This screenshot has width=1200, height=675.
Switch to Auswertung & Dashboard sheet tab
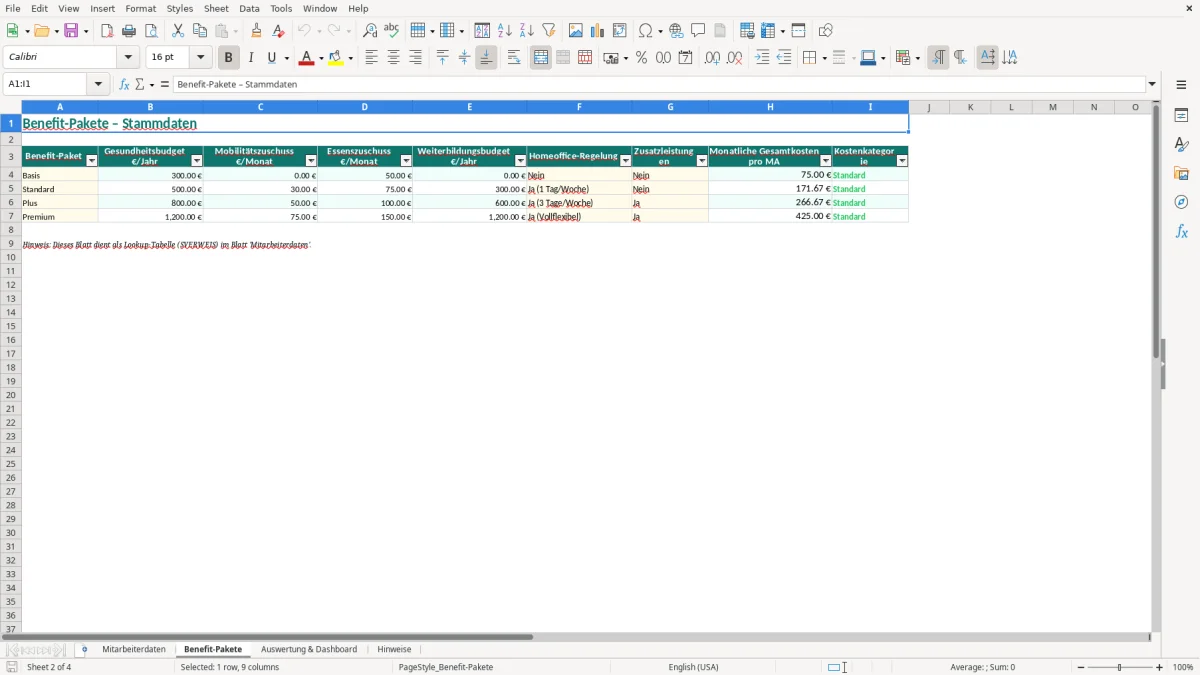point(309,649)
